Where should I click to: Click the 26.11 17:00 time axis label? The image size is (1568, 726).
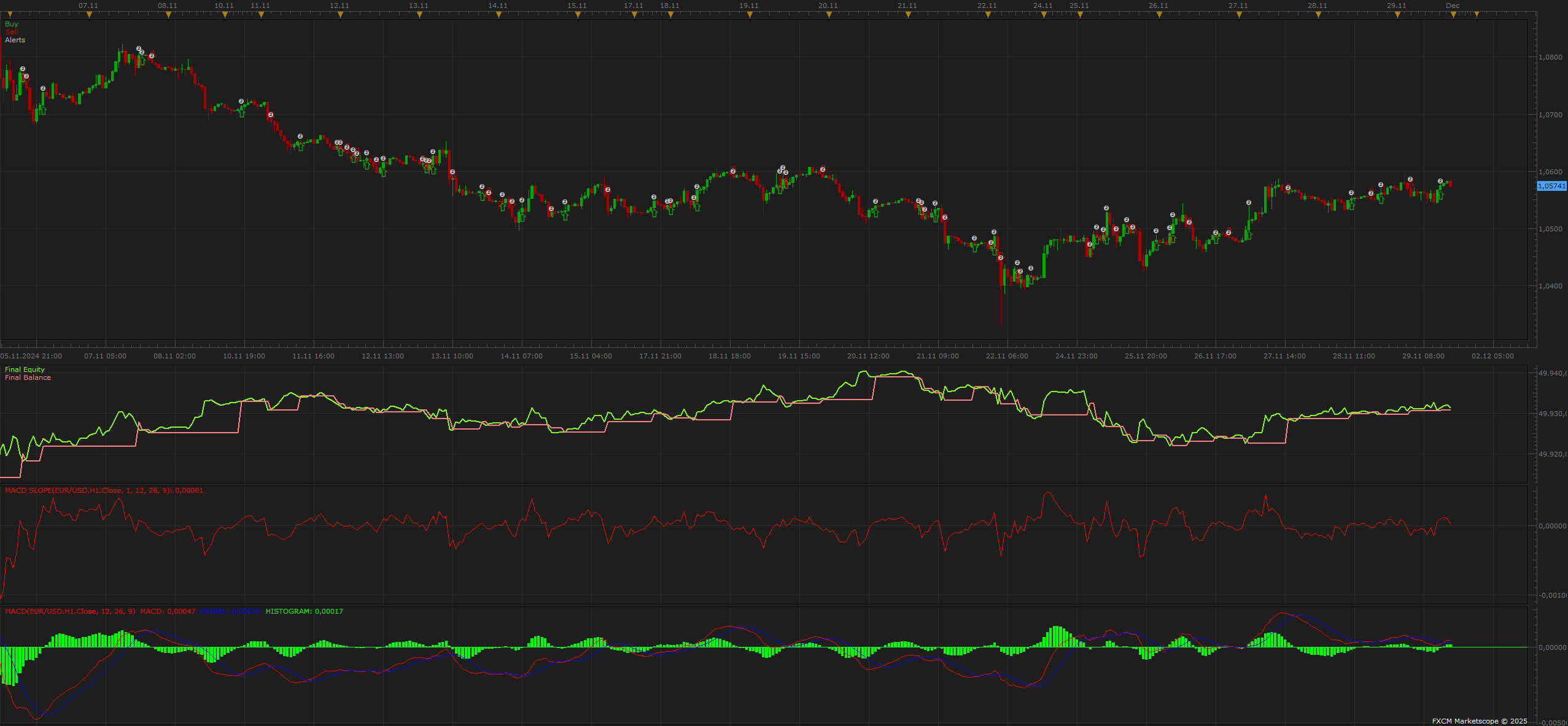click(1216, 356)
